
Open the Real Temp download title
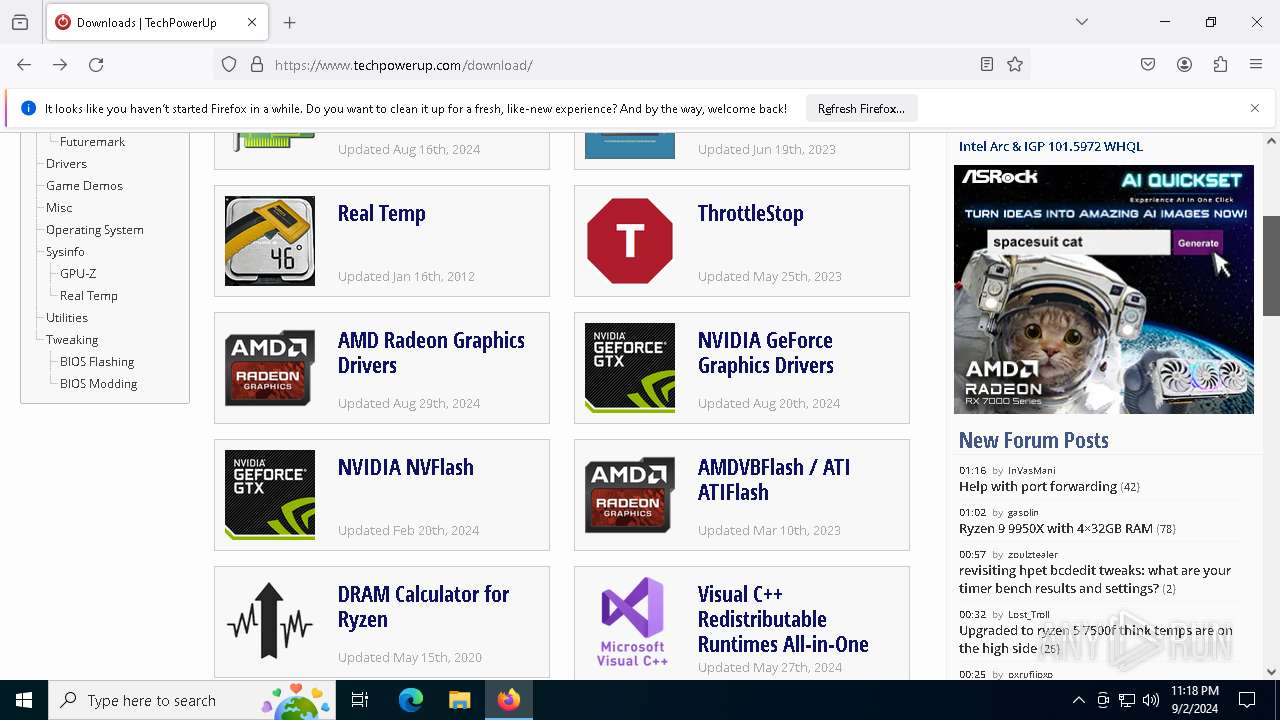pyautogui.click(x=382, y=213)
